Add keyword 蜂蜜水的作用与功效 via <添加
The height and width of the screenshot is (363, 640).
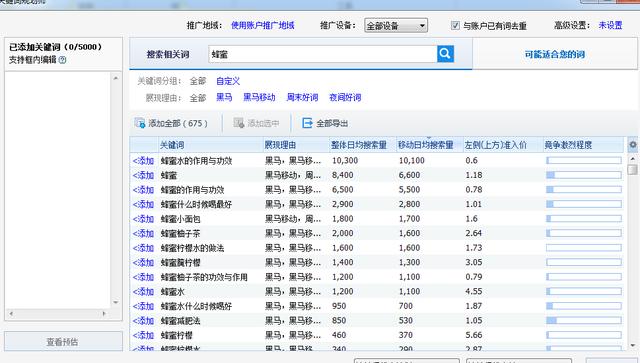click(143, 160)
